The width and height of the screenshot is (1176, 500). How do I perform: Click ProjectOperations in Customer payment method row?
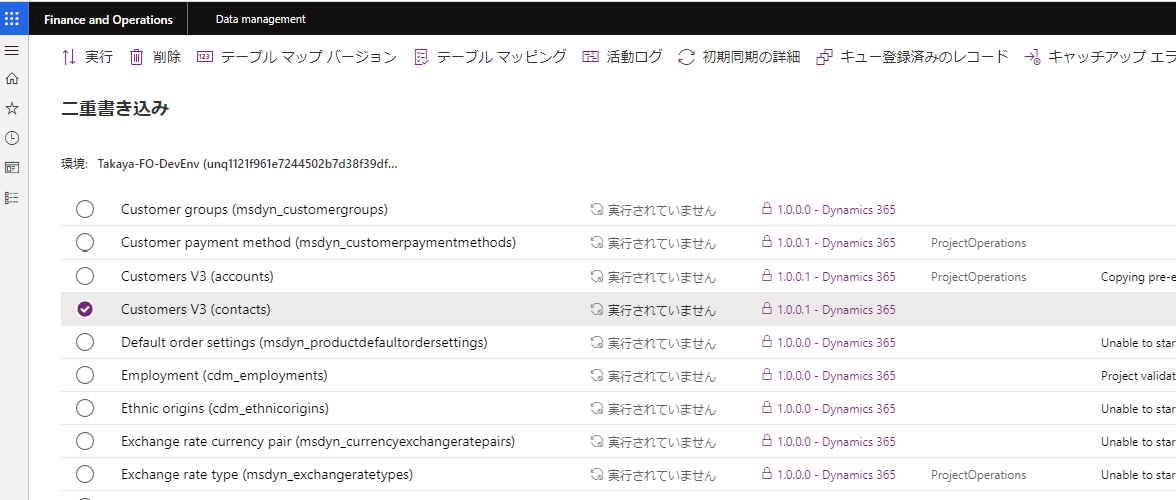(979, 243)
